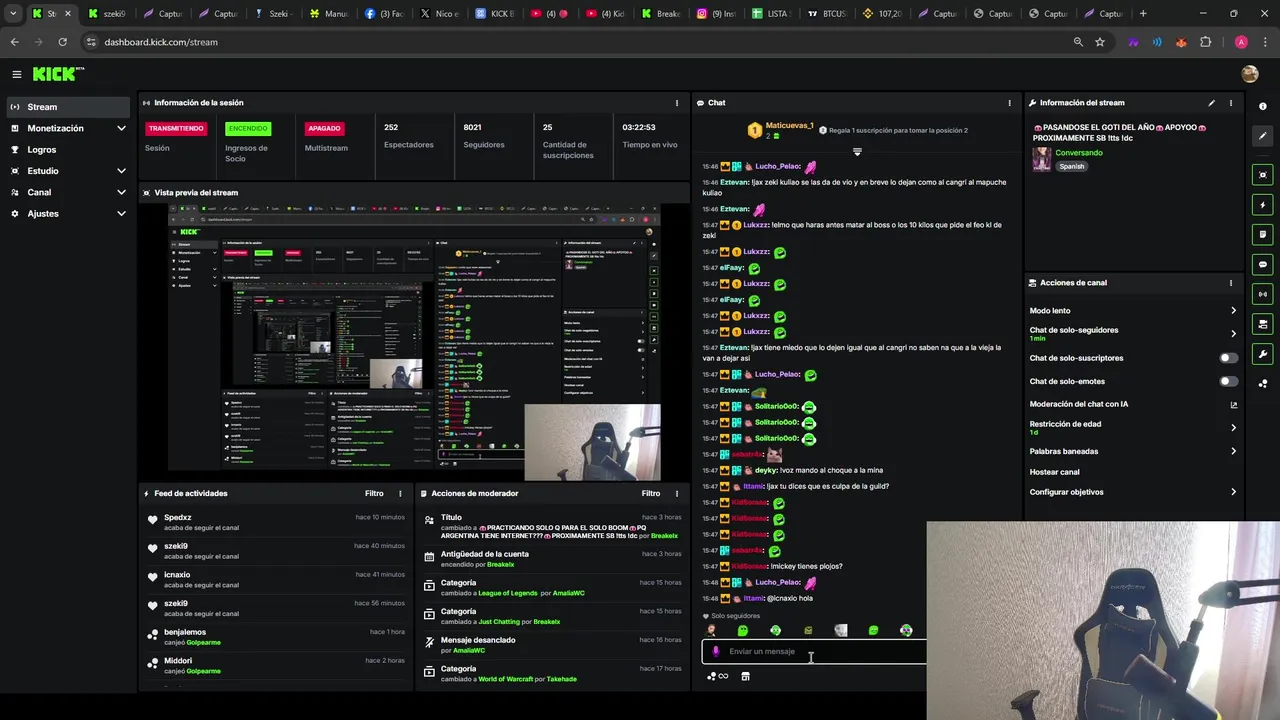Click the three-dots points icon in right sidebar

click(x=1263, y=383)
